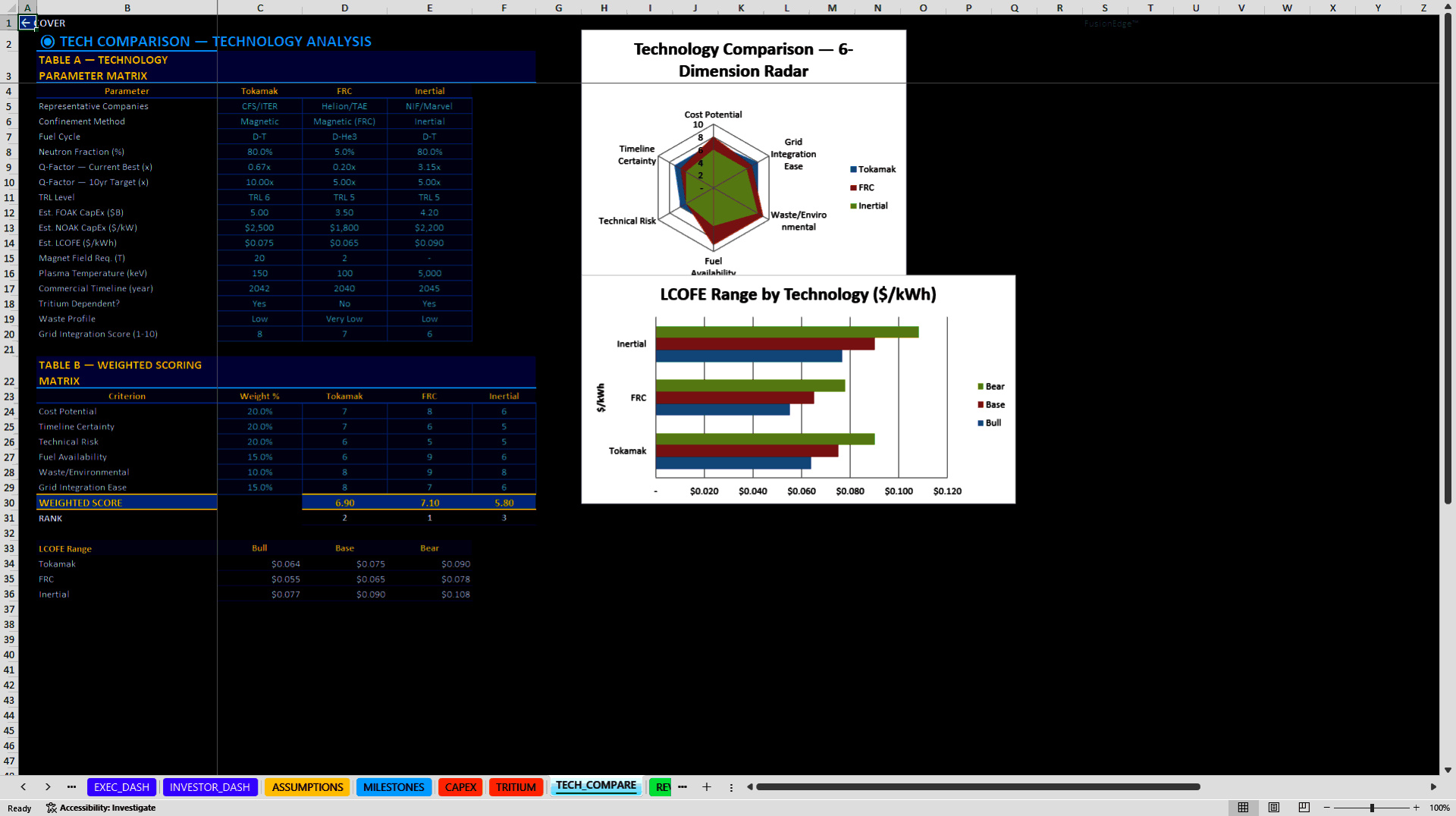Click FRC legend entry in radar chart
1456x816 pixels.
862,187
